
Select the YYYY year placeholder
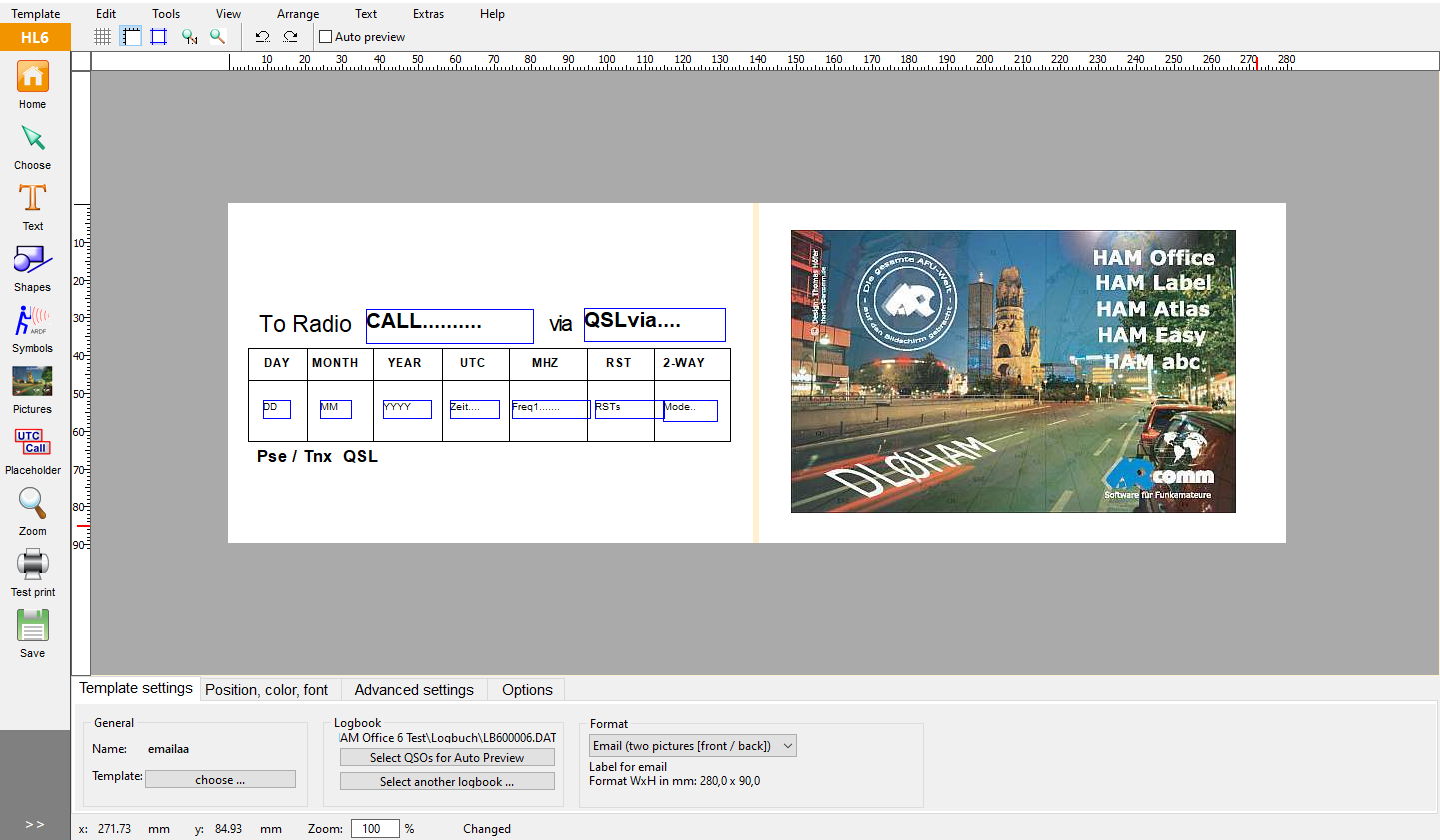[407, 409]
